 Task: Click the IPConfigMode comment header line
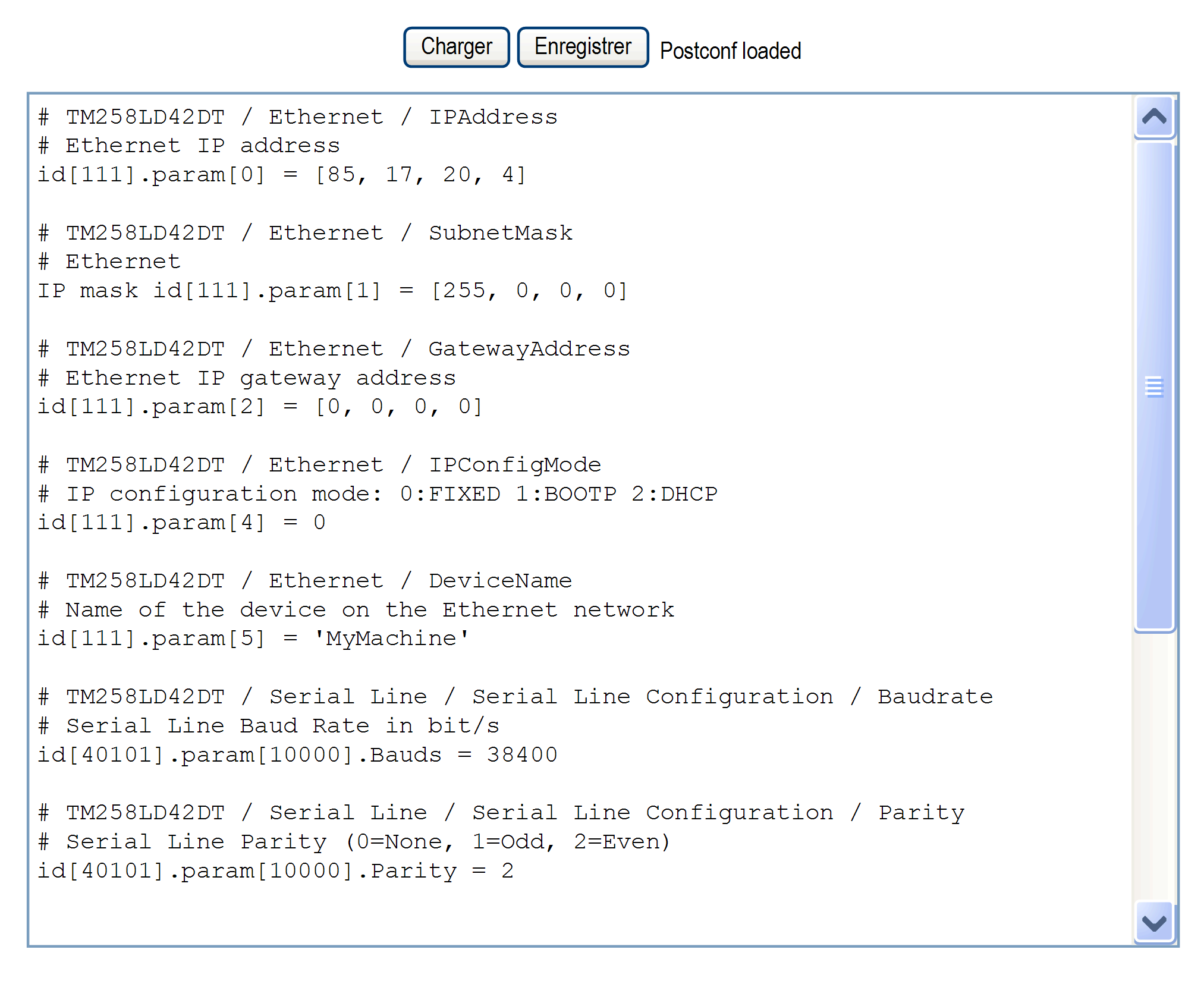pos(319,465)
